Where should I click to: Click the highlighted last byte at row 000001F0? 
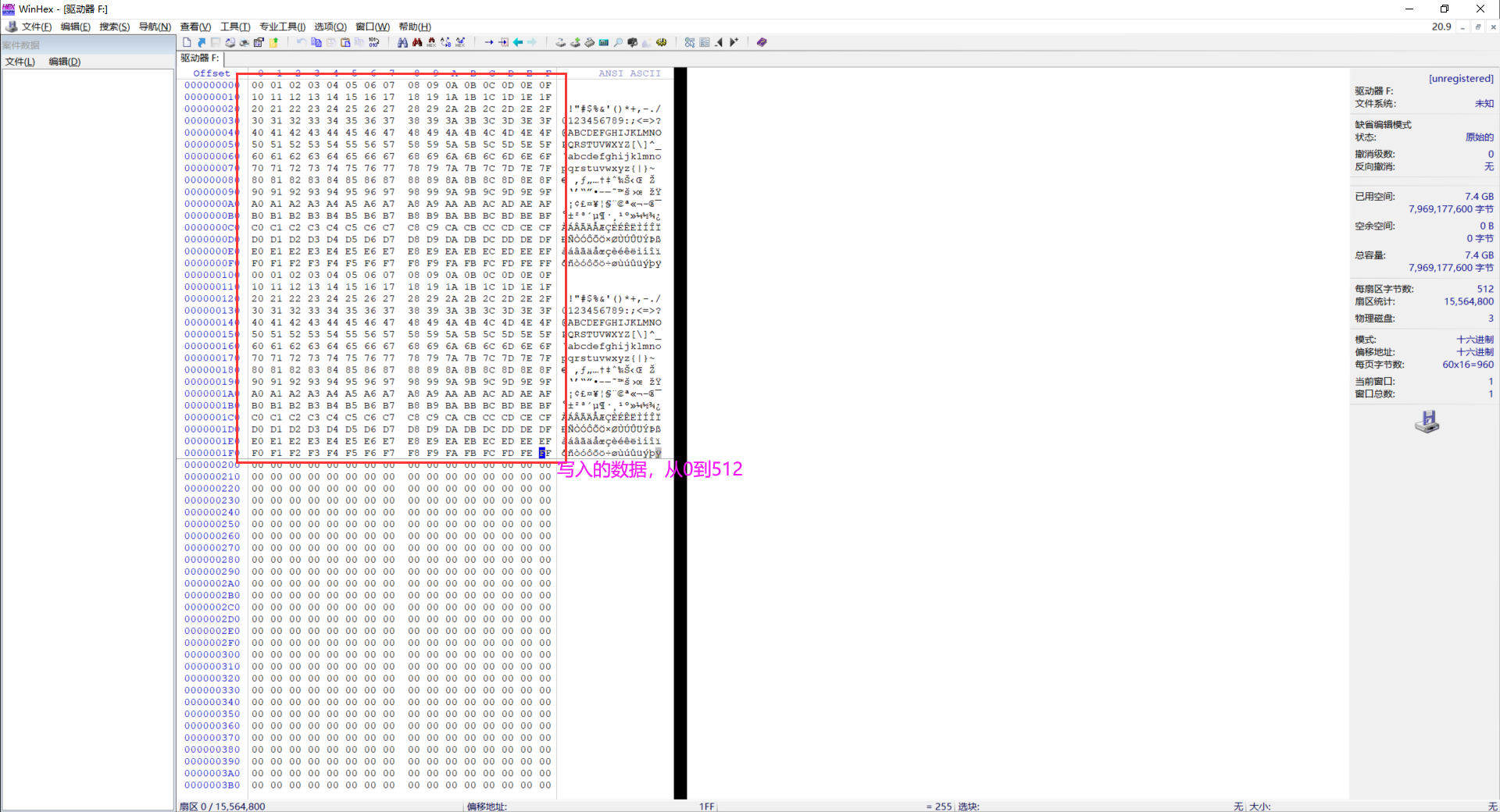[x=545, y=453]
